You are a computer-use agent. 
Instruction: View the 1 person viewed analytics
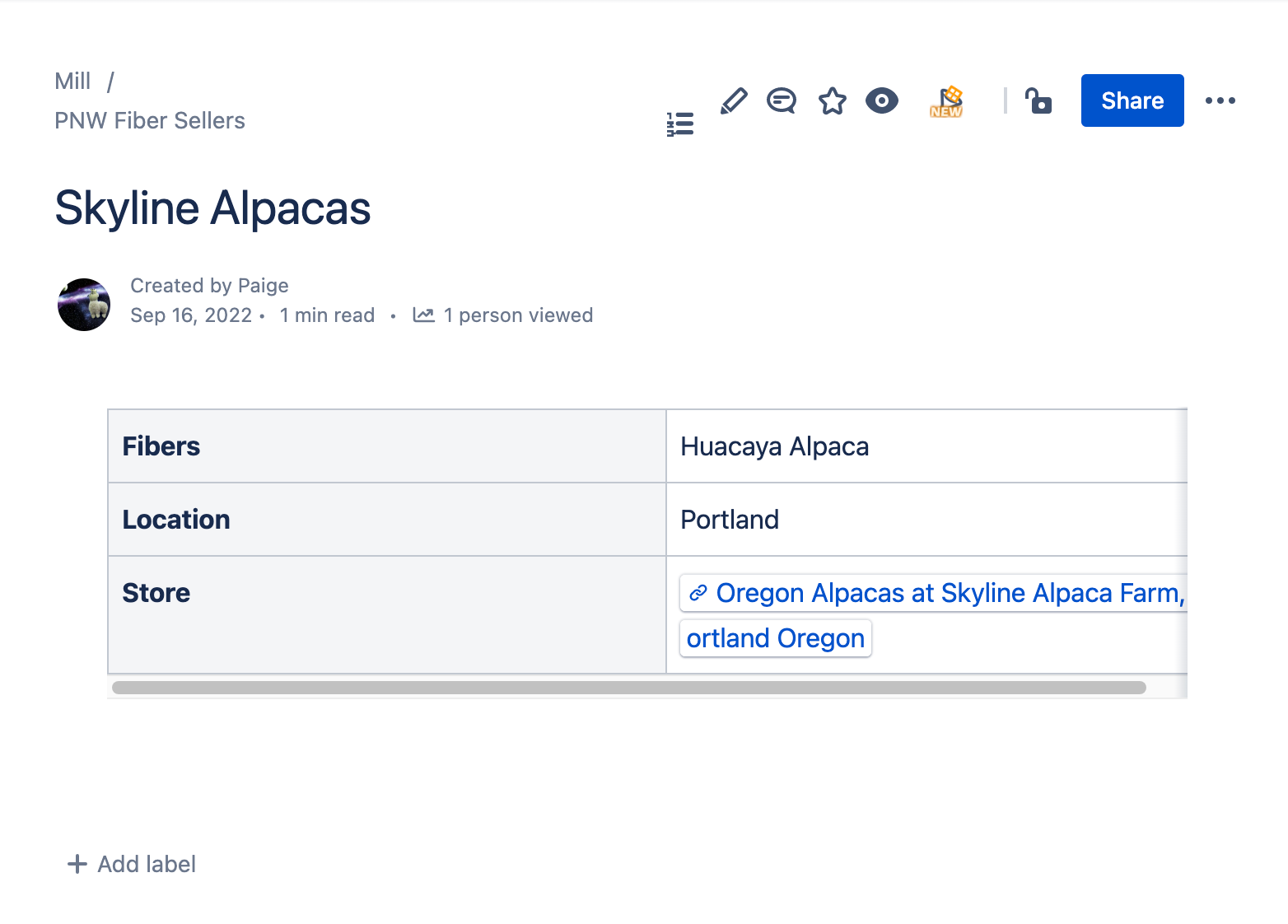click(x=518, y=315)
